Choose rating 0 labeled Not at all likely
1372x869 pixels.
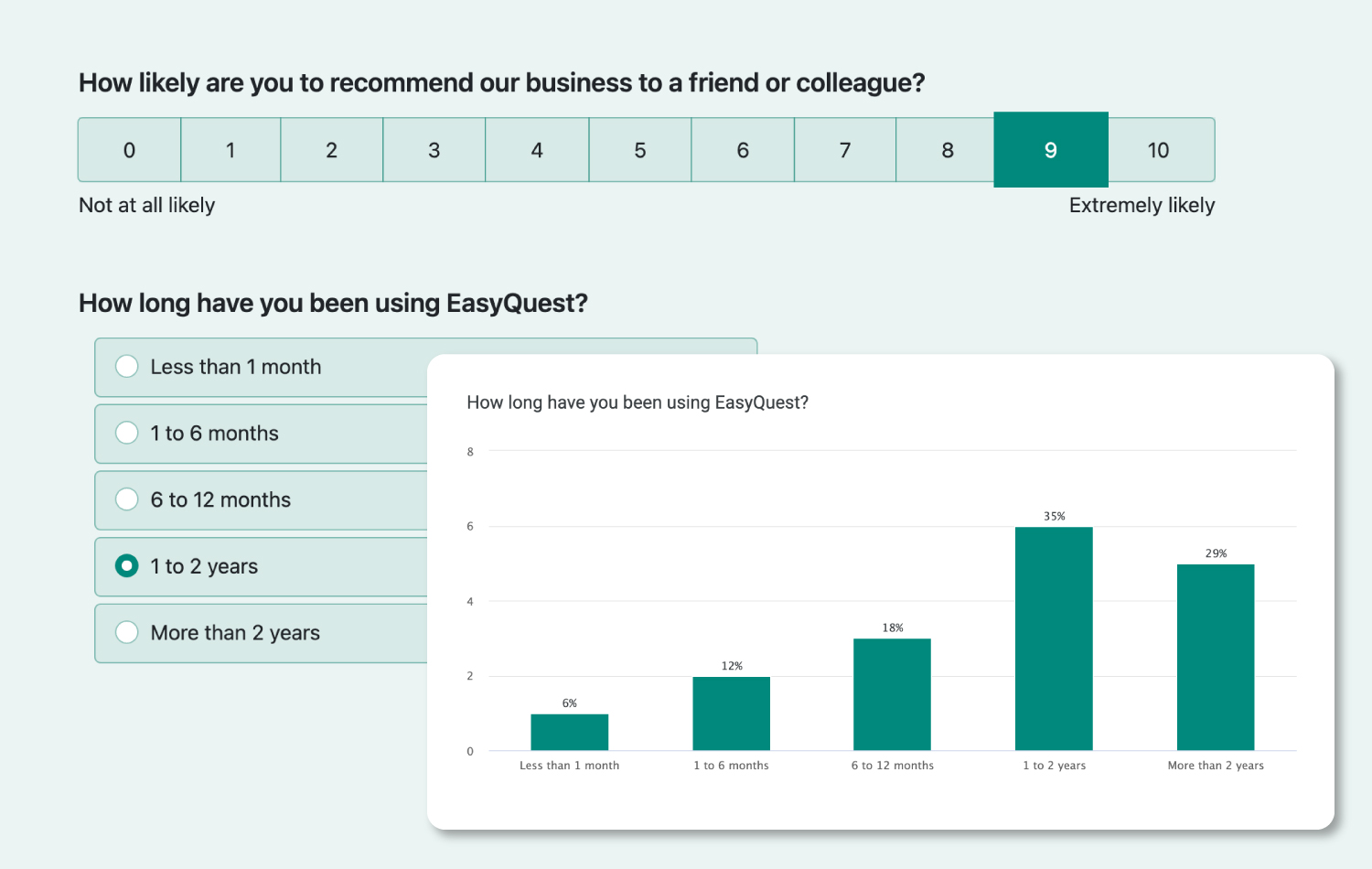click(128, 149)
